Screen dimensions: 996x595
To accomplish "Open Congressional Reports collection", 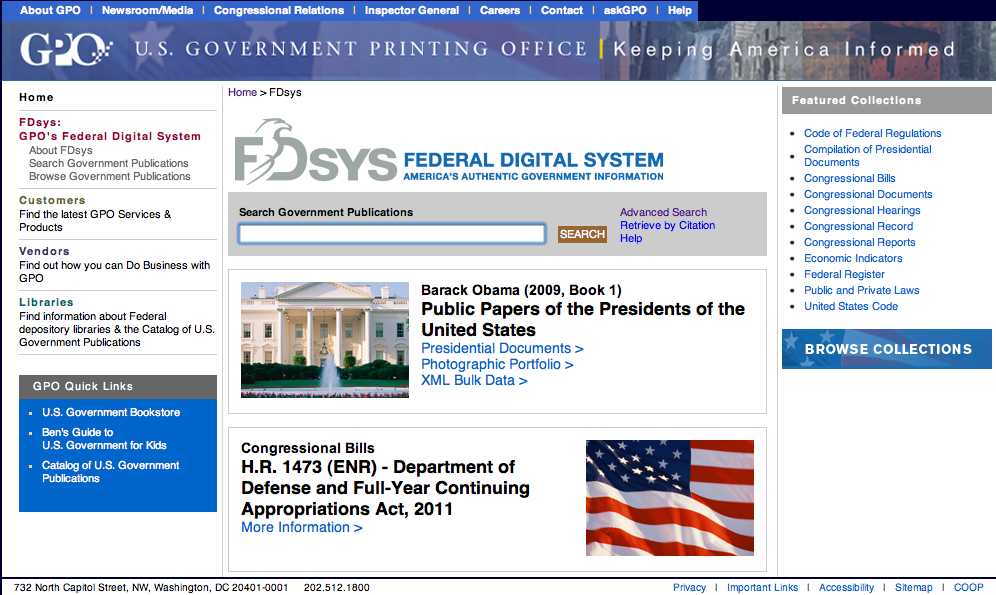I will coord(859,242).
